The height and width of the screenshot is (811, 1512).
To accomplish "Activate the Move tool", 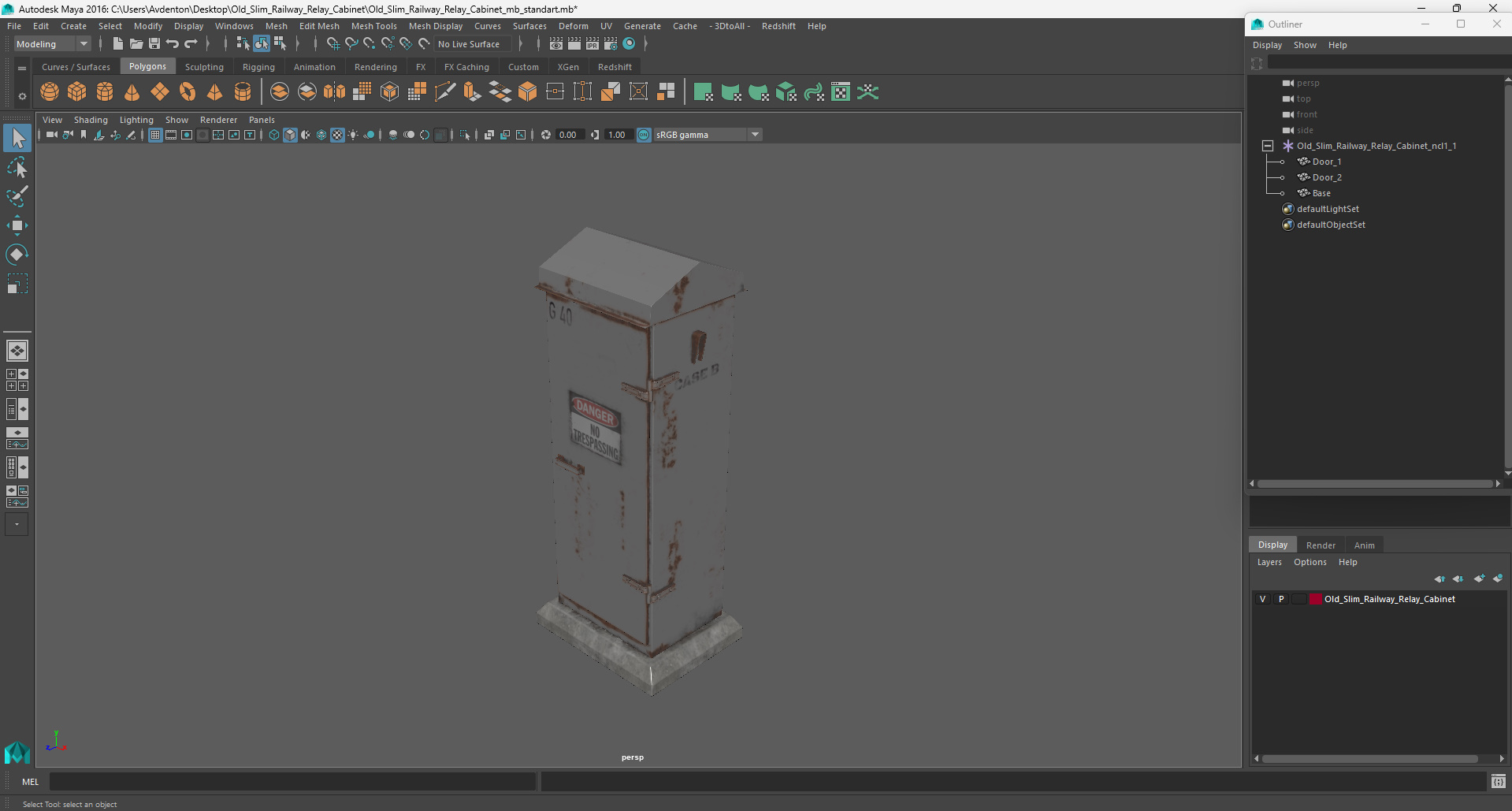I will point(17,225).
